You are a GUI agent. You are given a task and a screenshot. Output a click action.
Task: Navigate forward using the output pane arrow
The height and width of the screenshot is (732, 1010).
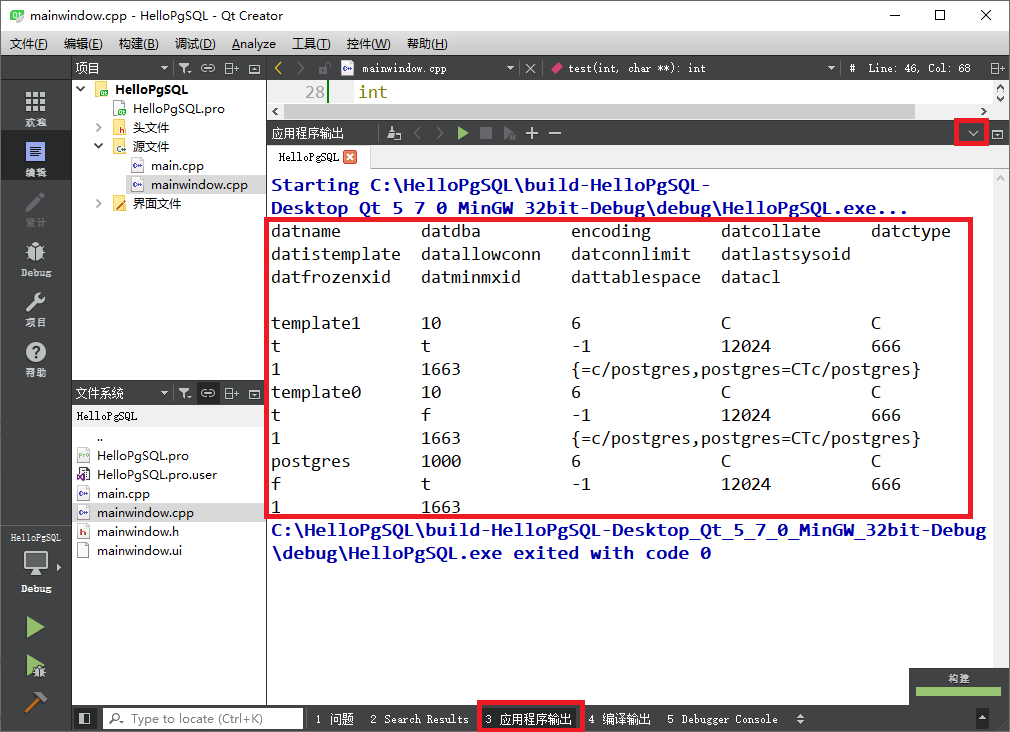[x=440, y=131]
